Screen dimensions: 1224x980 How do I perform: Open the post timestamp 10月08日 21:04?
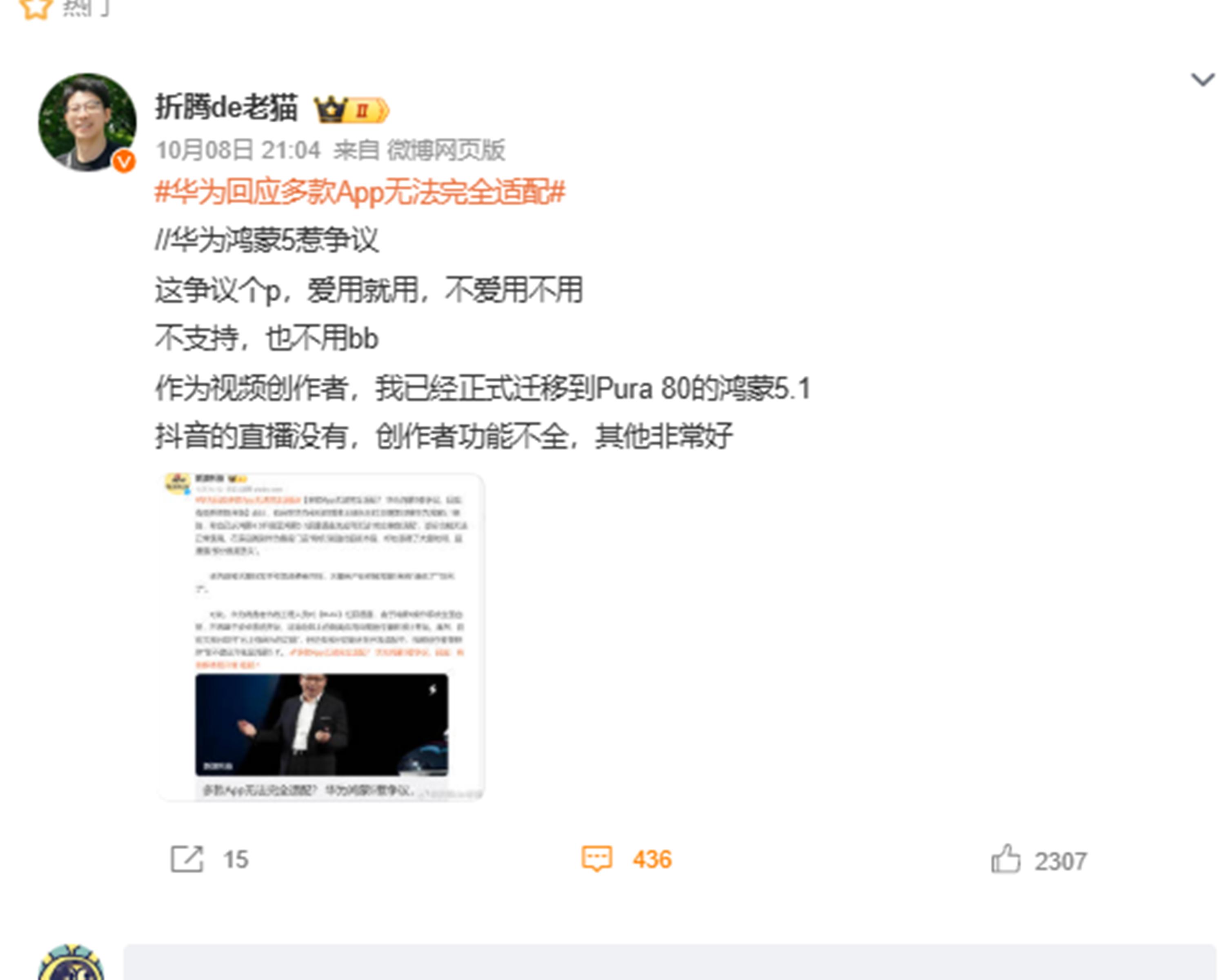pos(238,150)
